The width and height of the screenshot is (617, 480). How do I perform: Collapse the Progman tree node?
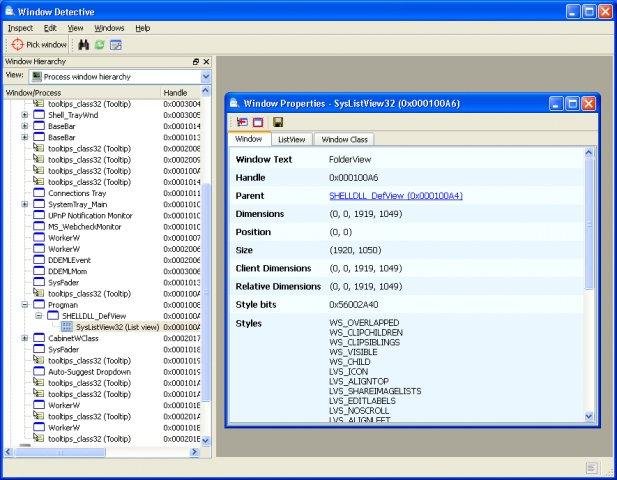click(x=25, y=304)
